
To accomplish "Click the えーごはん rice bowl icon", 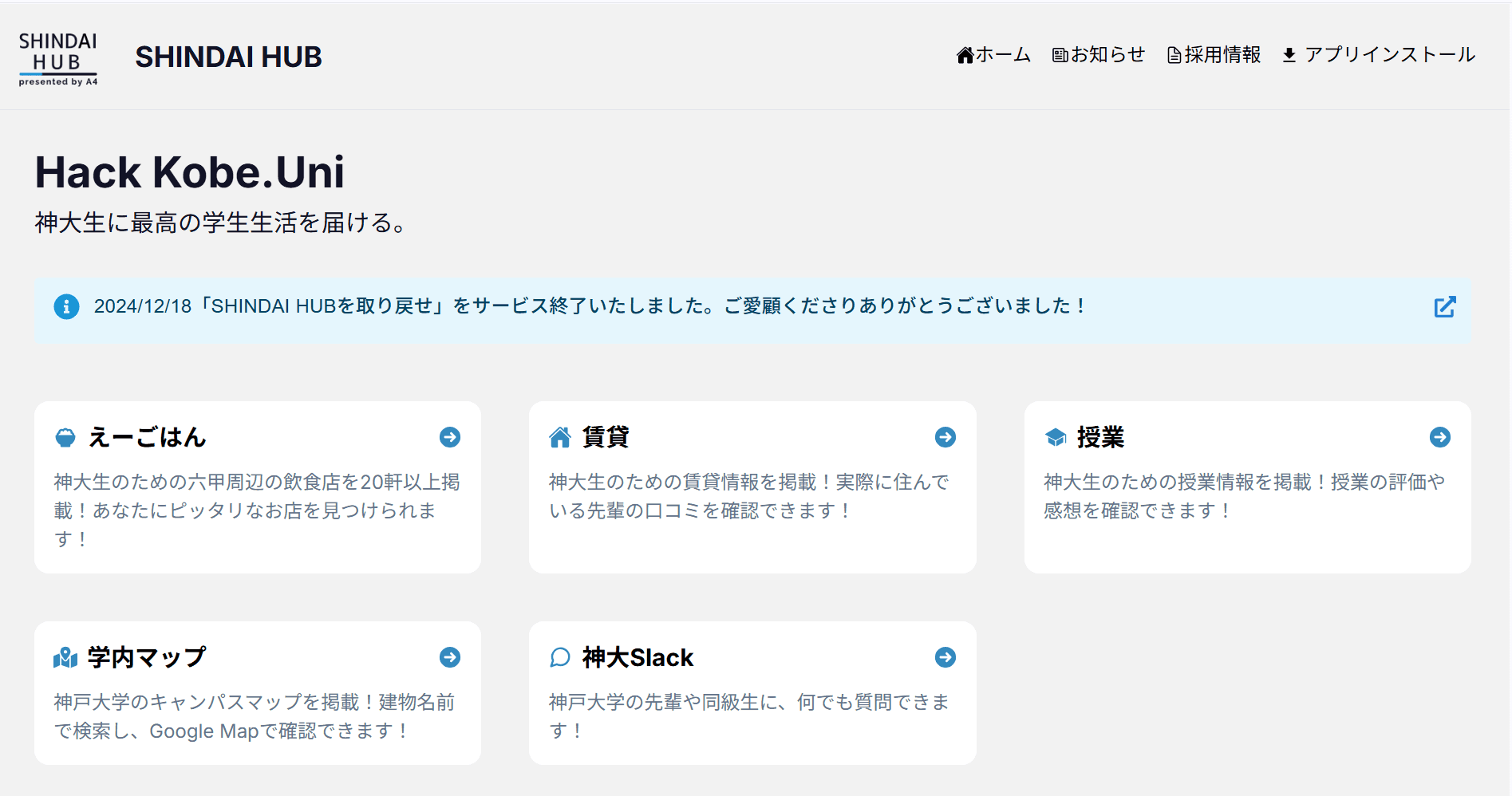I will pyautogui.click(x=67, y=437).
